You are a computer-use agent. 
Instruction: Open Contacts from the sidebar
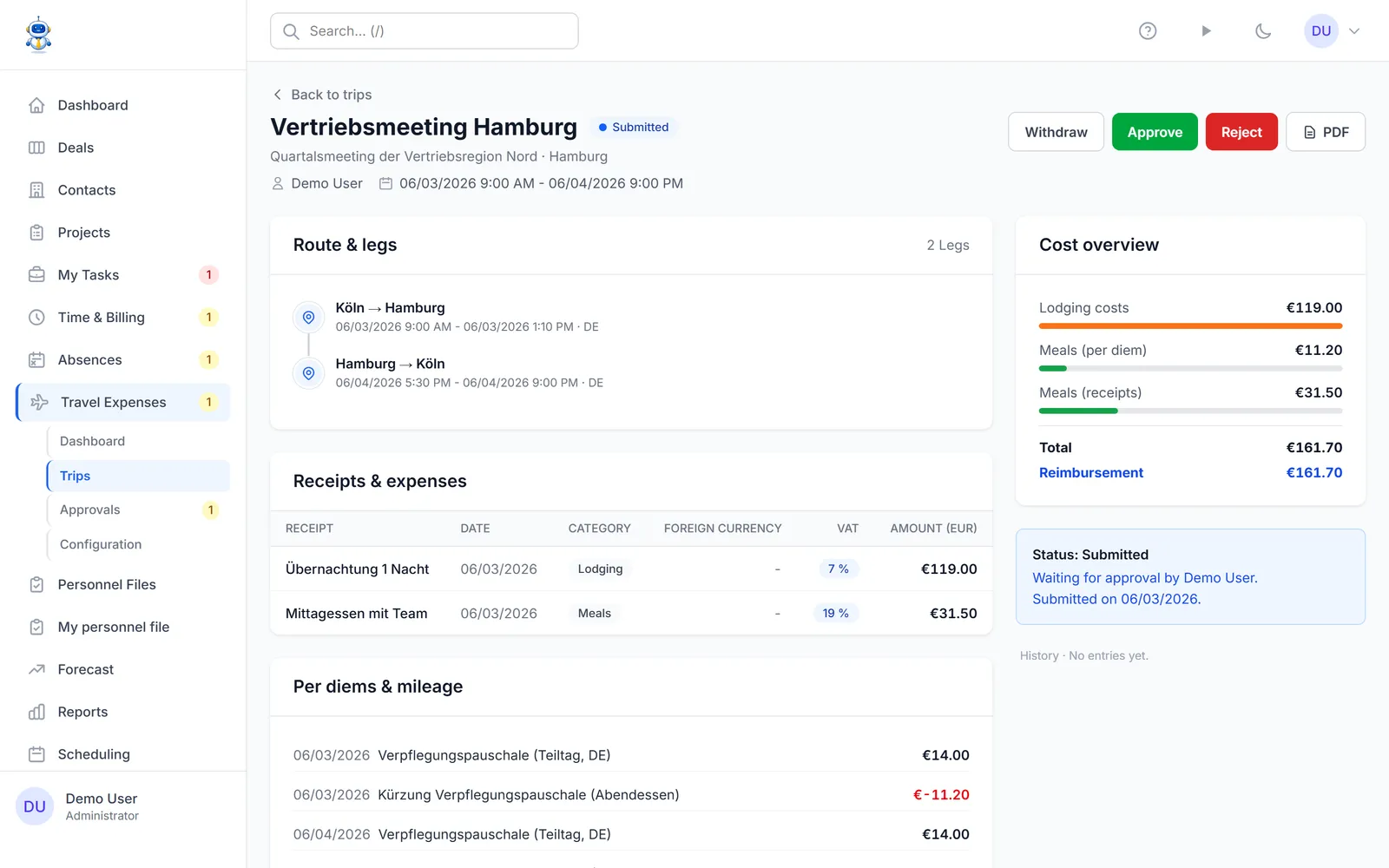(123, 190)
